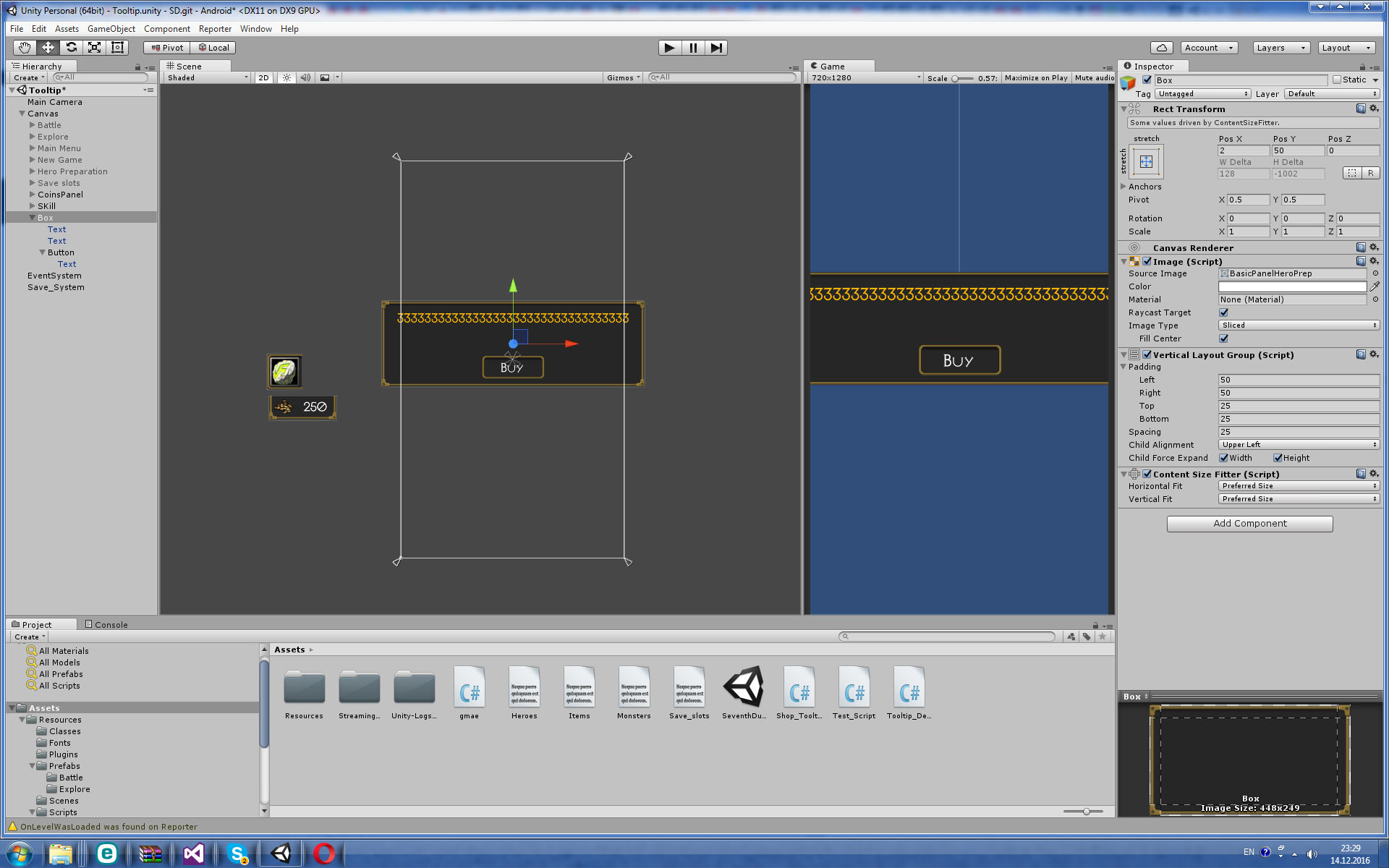The height and width of the screenshot is (868, 1389).
Task: Open the Window menu
Action: 256,29
